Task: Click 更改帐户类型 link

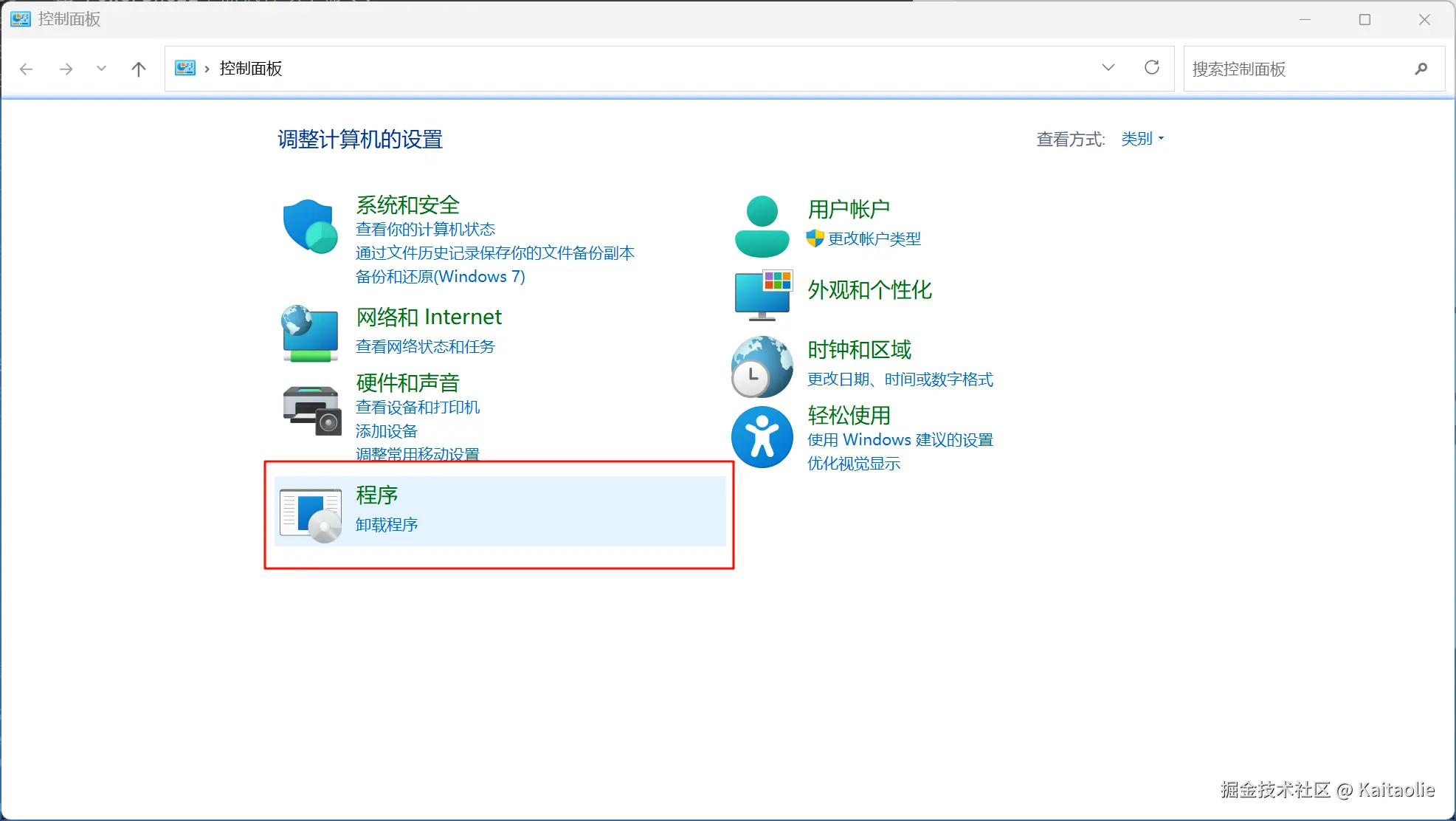Action: click(x=874, y=239)
